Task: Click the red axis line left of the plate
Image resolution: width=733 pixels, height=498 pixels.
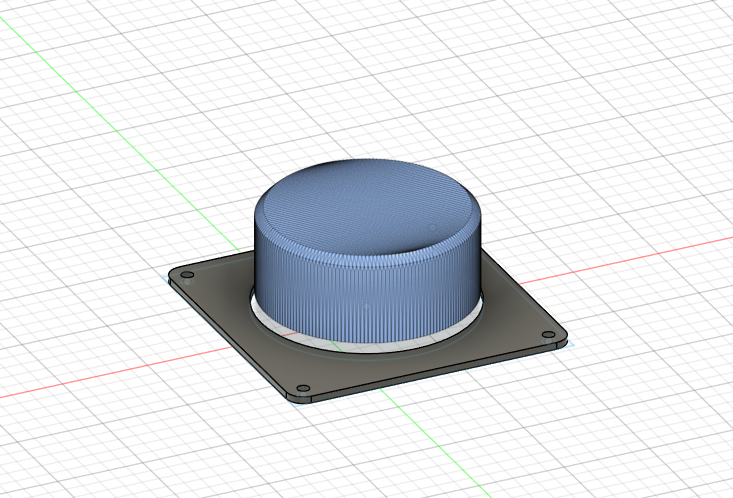Action: (x=100, y=379)
